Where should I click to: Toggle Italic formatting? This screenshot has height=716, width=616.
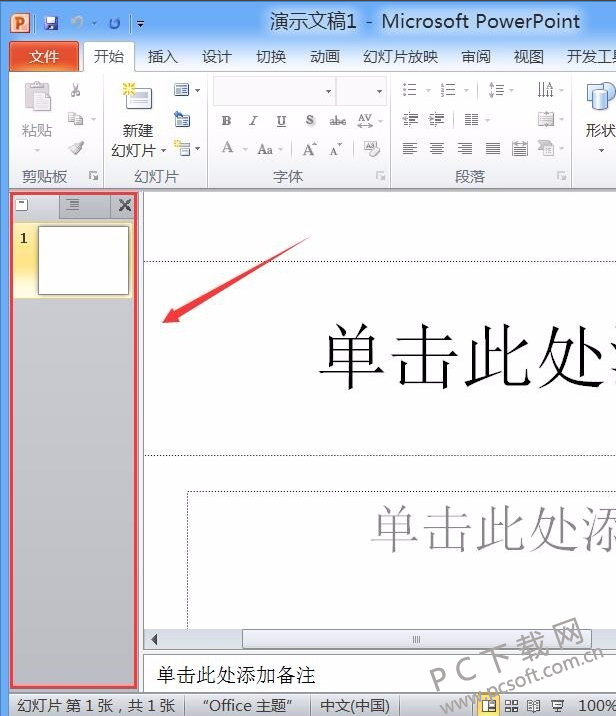click(253, 121)
